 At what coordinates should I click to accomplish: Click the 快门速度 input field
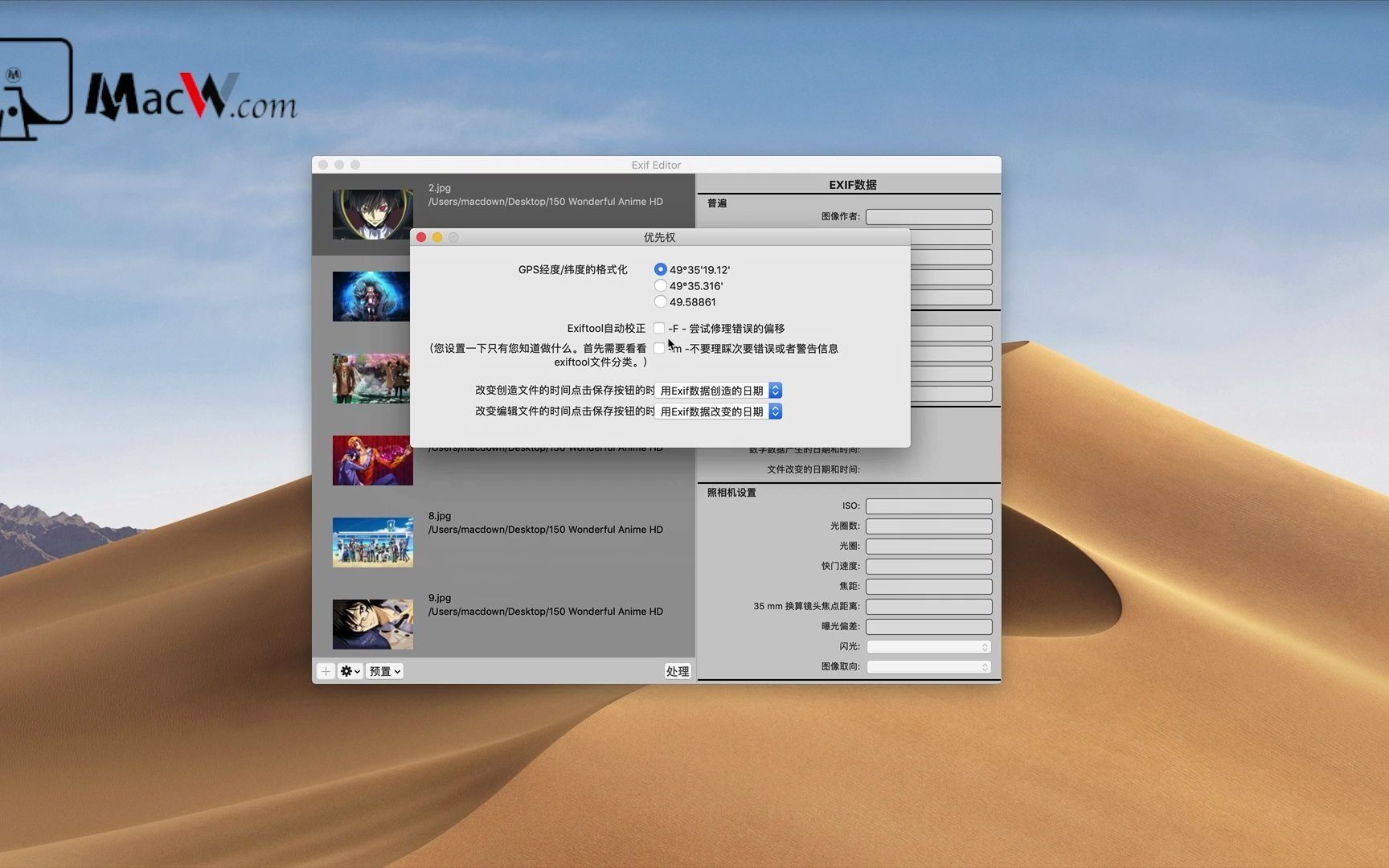[x=929, y=567]
